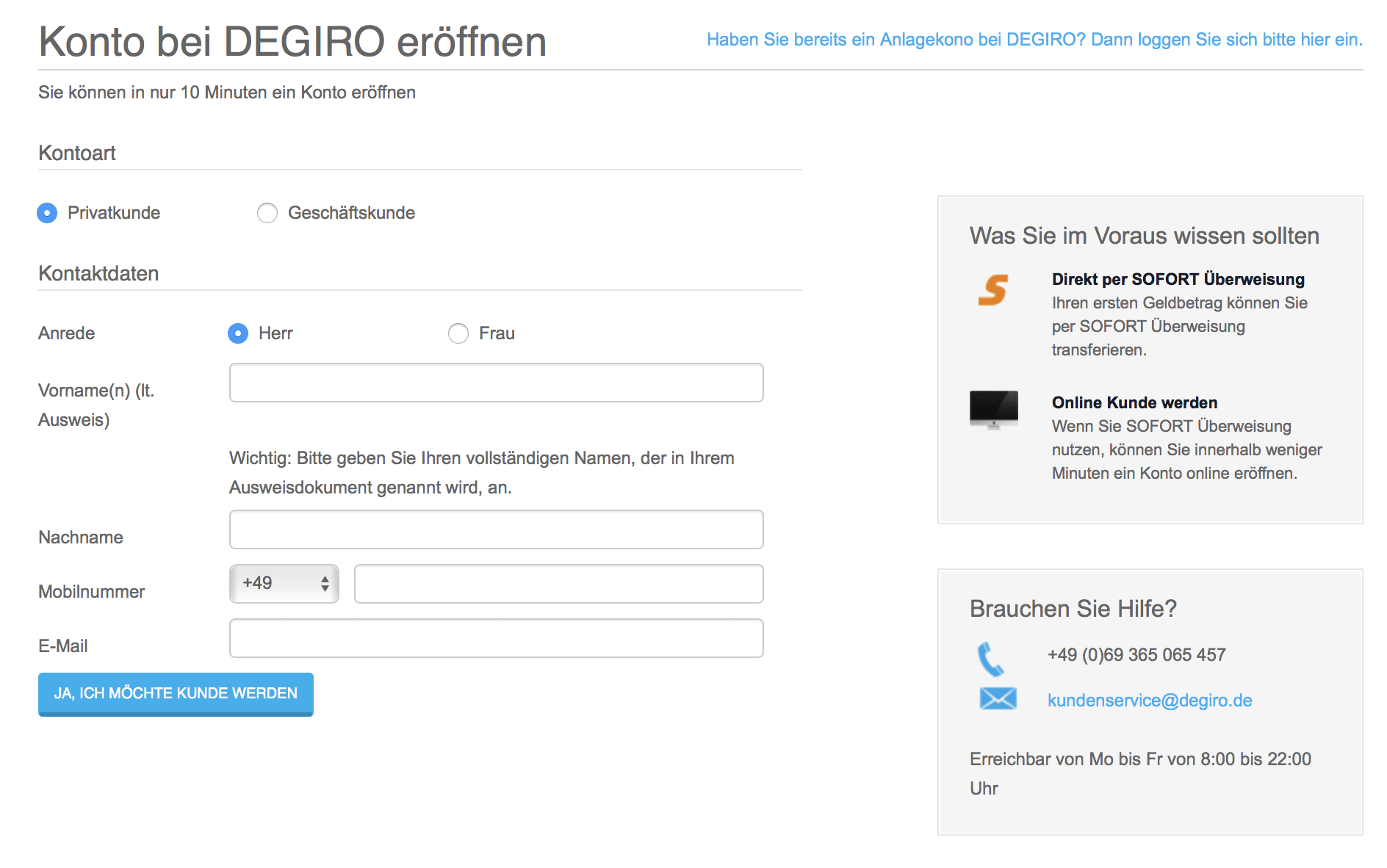Click the phone number +49 (0)69 365 065 457
The width and height of the screenshot is (1387, 868).
tap(1136, 655)
